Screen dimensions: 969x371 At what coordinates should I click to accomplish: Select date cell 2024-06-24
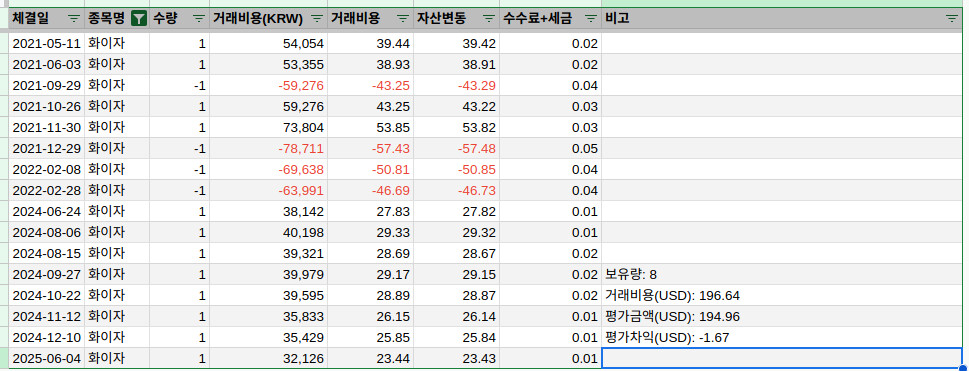[47, 211]
